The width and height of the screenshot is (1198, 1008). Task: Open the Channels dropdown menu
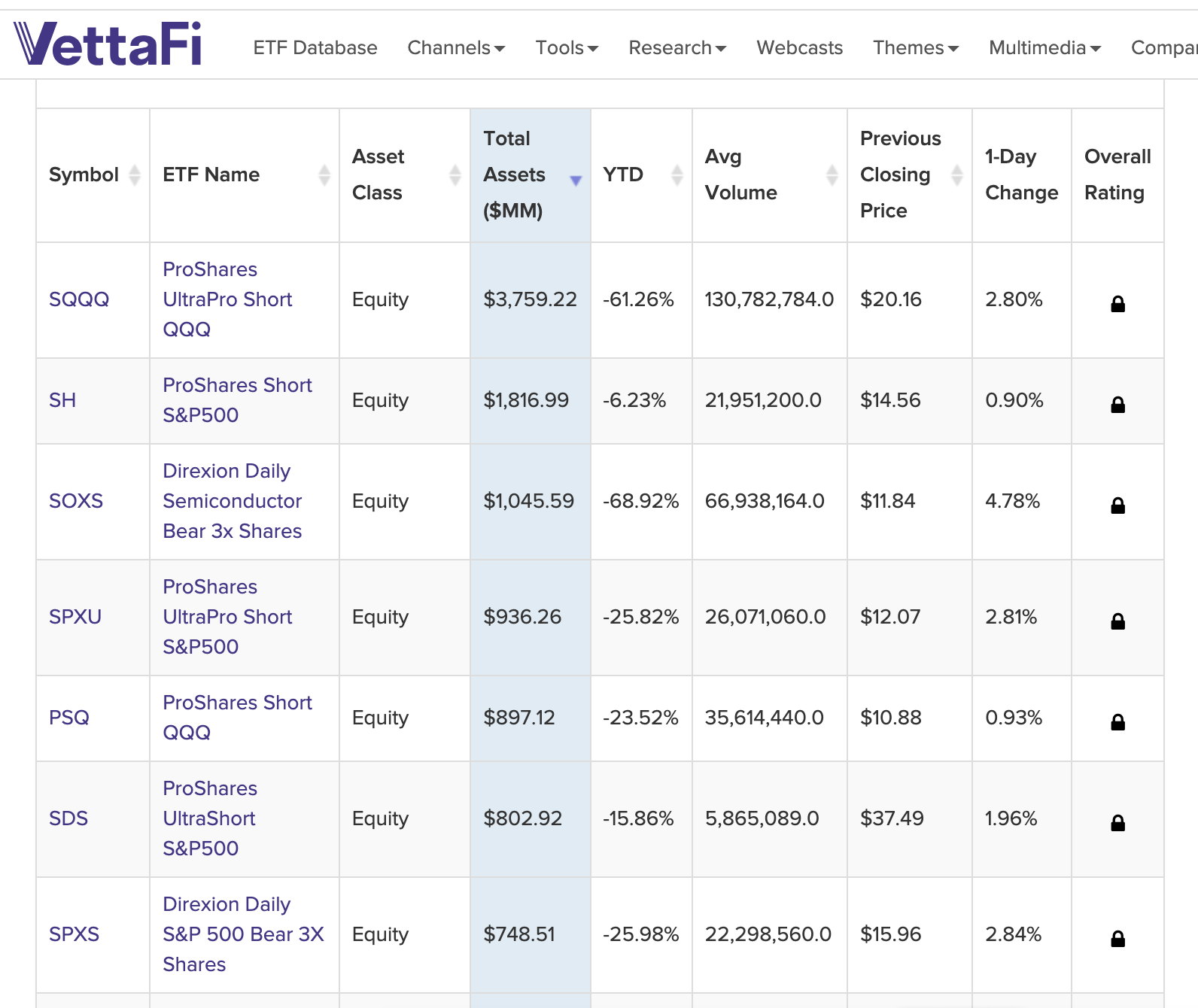point(456,48)
